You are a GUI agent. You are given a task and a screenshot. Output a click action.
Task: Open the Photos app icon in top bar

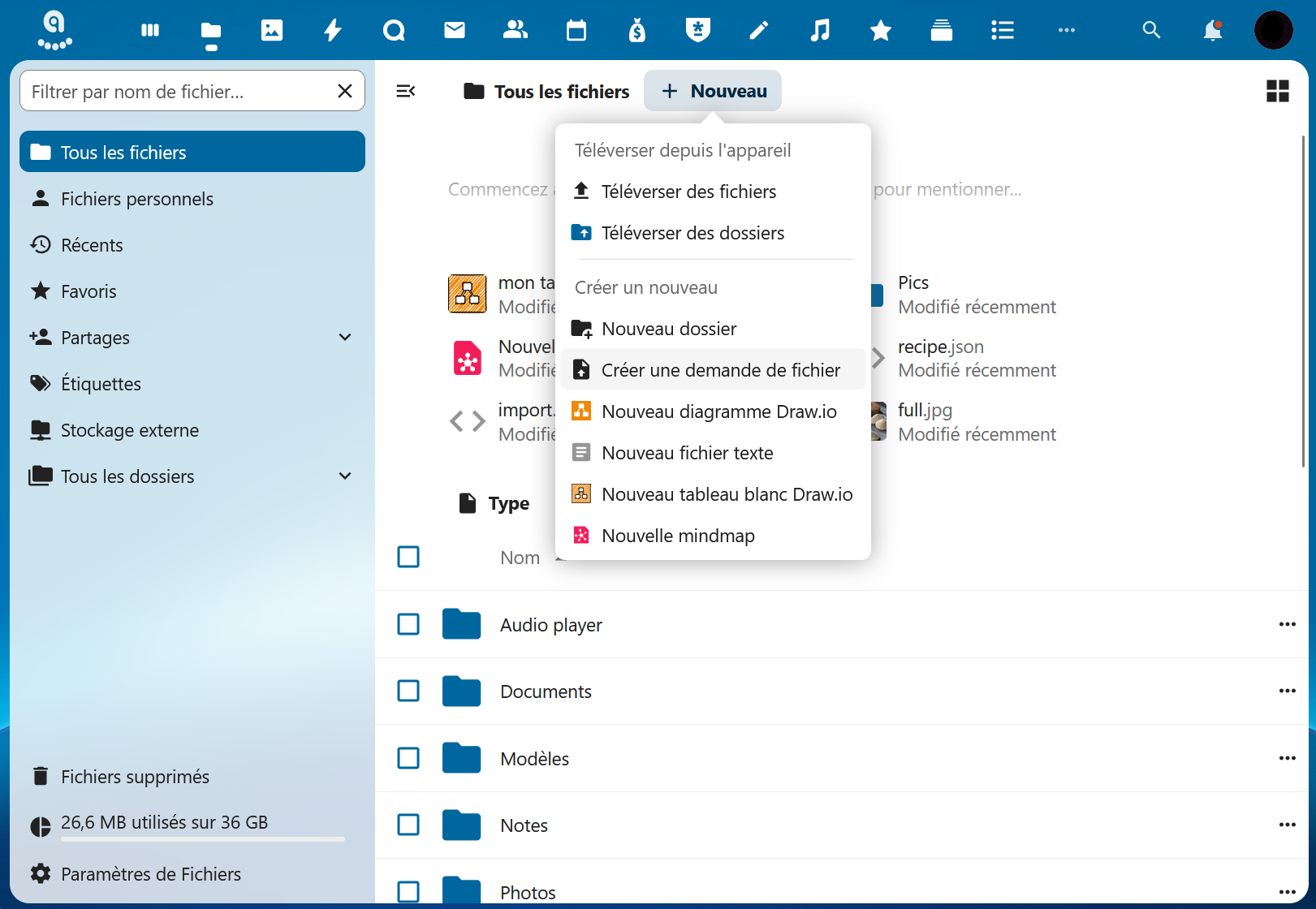click(272, 31)
